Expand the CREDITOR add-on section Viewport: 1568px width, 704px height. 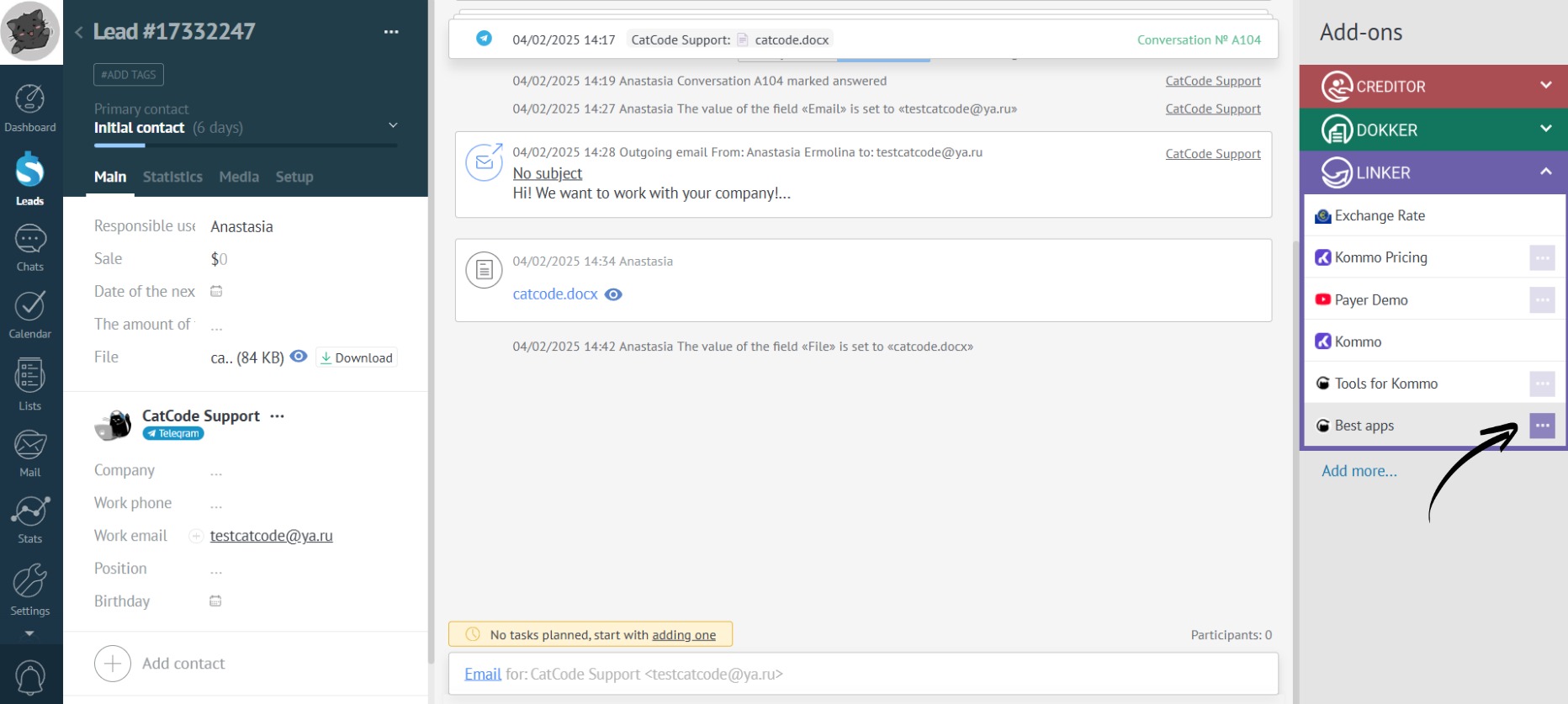point(1545,86)
